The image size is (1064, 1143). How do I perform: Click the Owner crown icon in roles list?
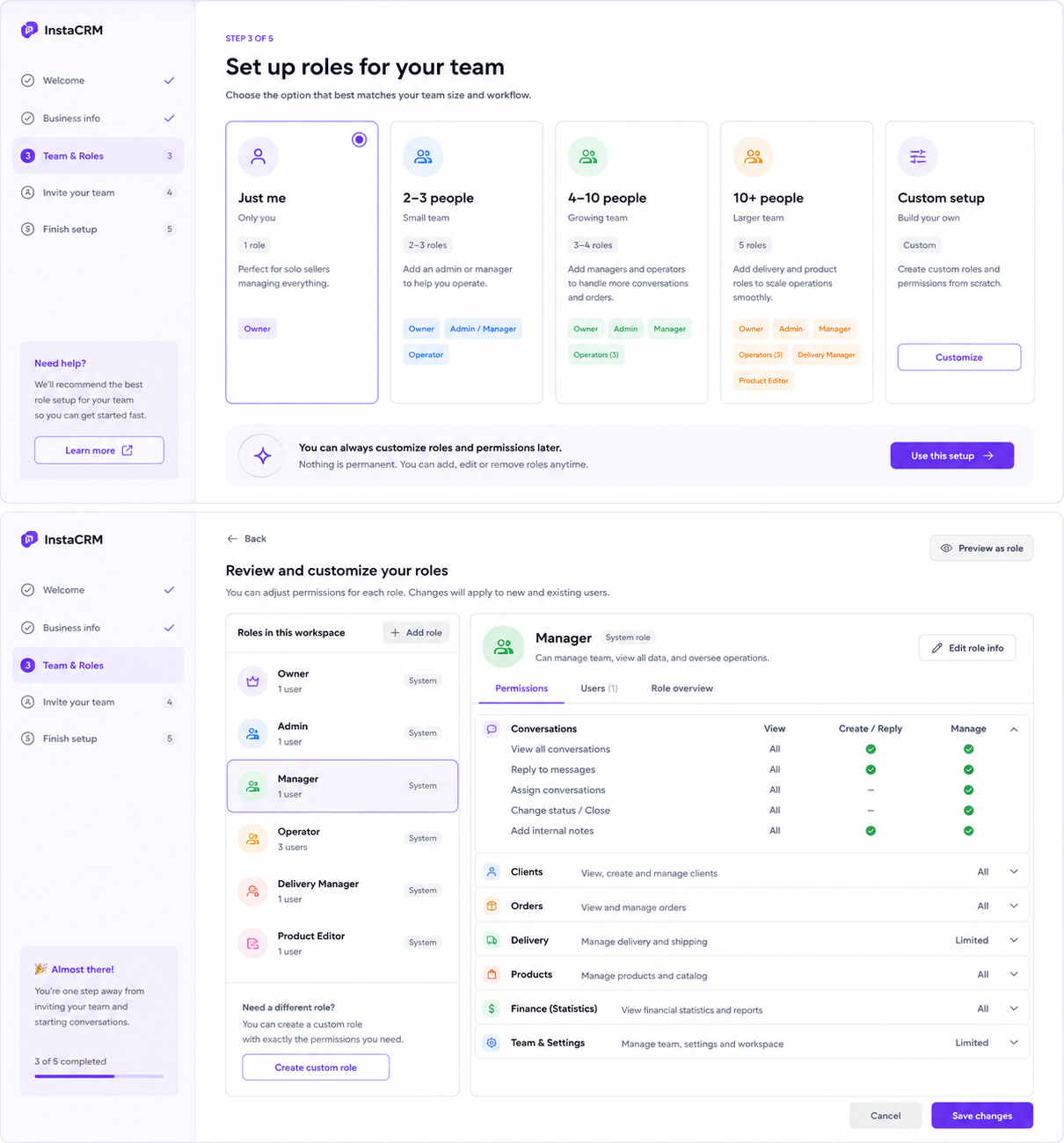point(252,681)
